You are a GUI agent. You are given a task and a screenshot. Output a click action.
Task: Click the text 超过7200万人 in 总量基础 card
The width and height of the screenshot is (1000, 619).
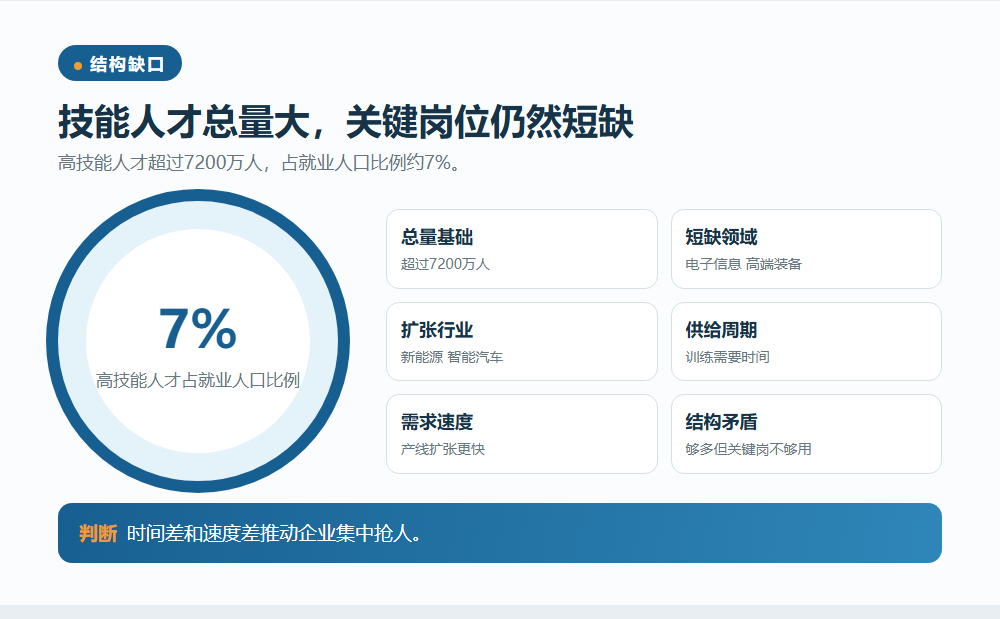(x=445, y=264)
